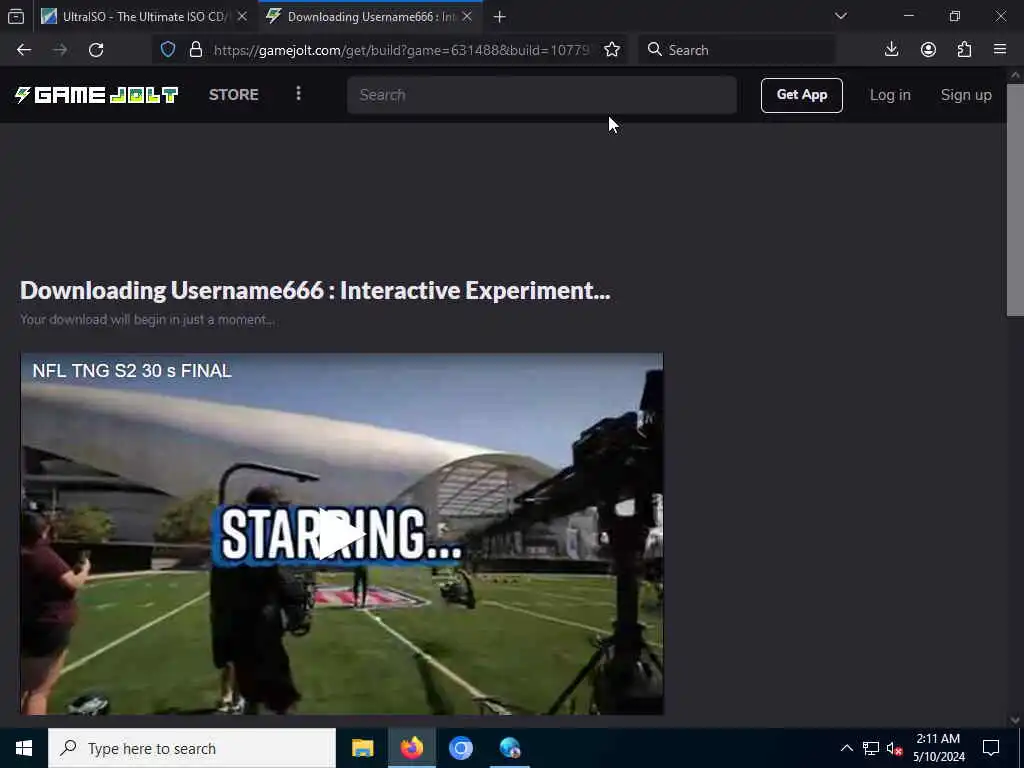Click the Downloading Username666 heading
Image resolution: width=1024 pixels, height=768 pixels.
click(315, 291)
